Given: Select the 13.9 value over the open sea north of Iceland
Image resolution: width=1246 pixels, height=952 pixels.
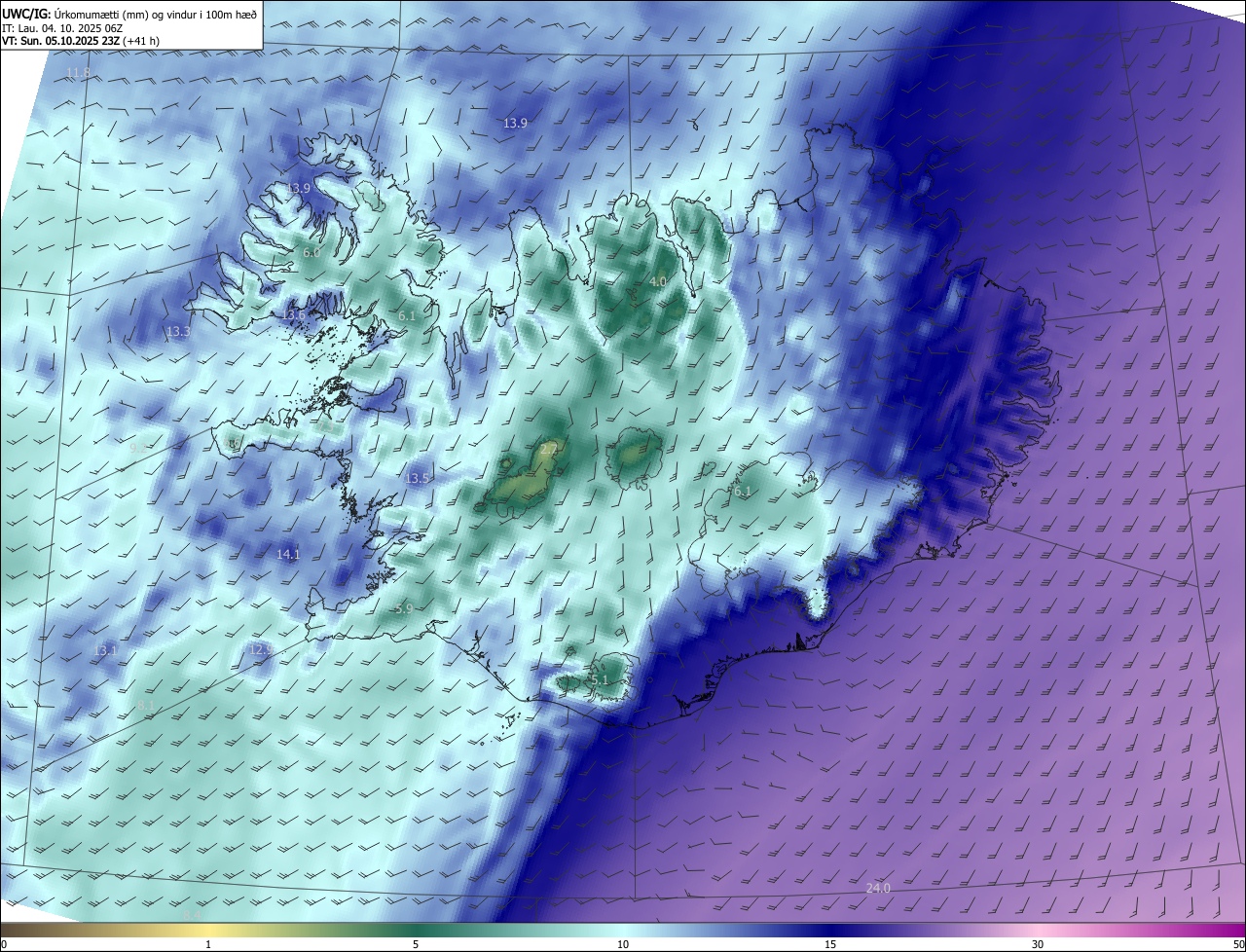Looking at the screenshot, I should 515,123.
